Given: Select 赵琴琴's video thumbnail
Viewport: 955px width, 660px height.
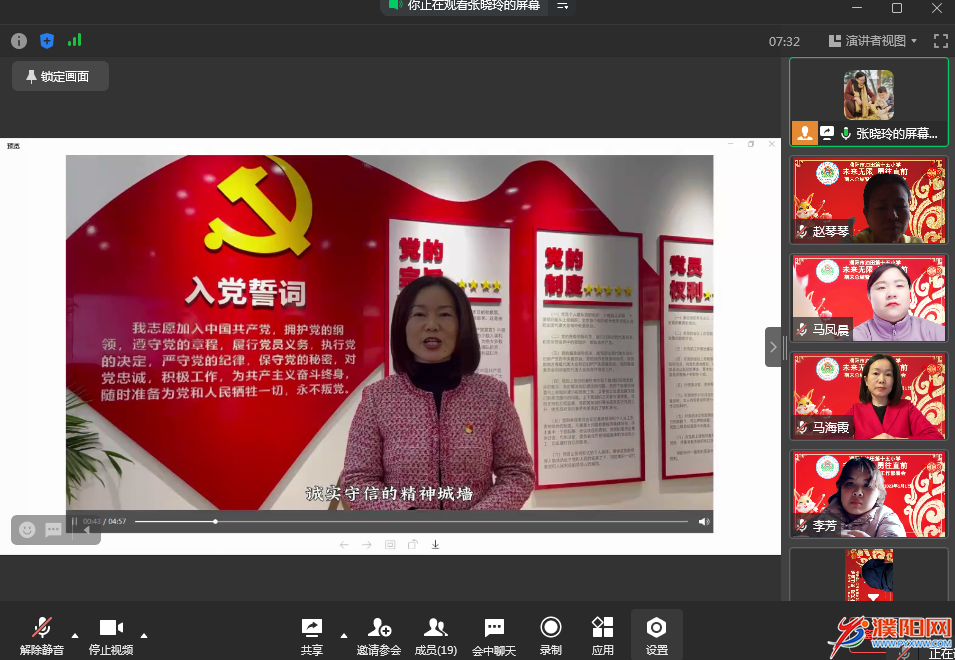Looking at the screenshot, I should tap(869, 200).
